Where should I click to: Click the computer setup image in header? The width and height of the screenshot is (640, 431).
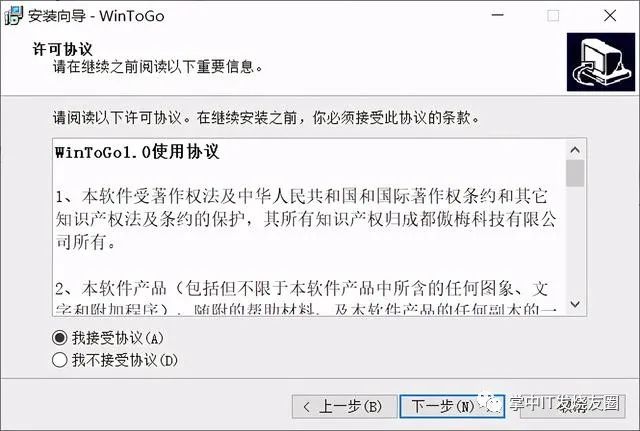point(600,62)
